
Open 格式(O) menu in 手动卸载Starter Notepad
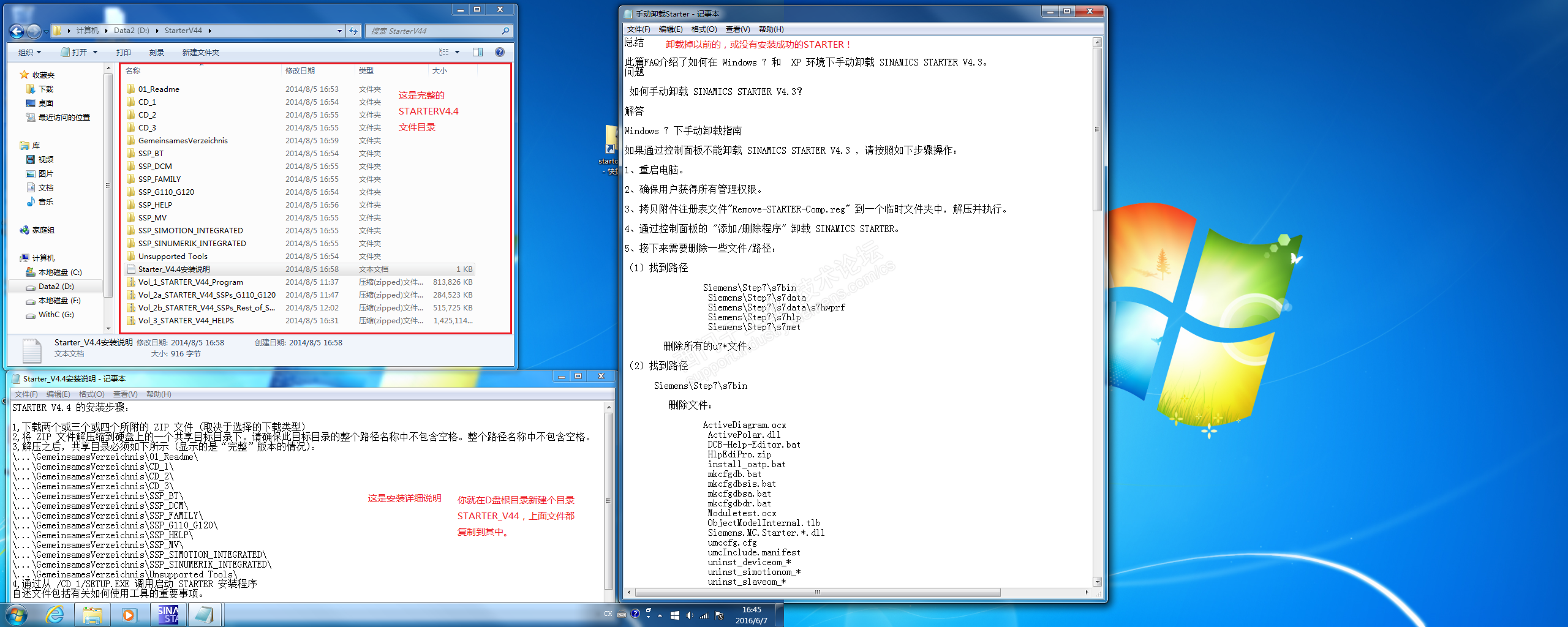click(x=704, y=29)
